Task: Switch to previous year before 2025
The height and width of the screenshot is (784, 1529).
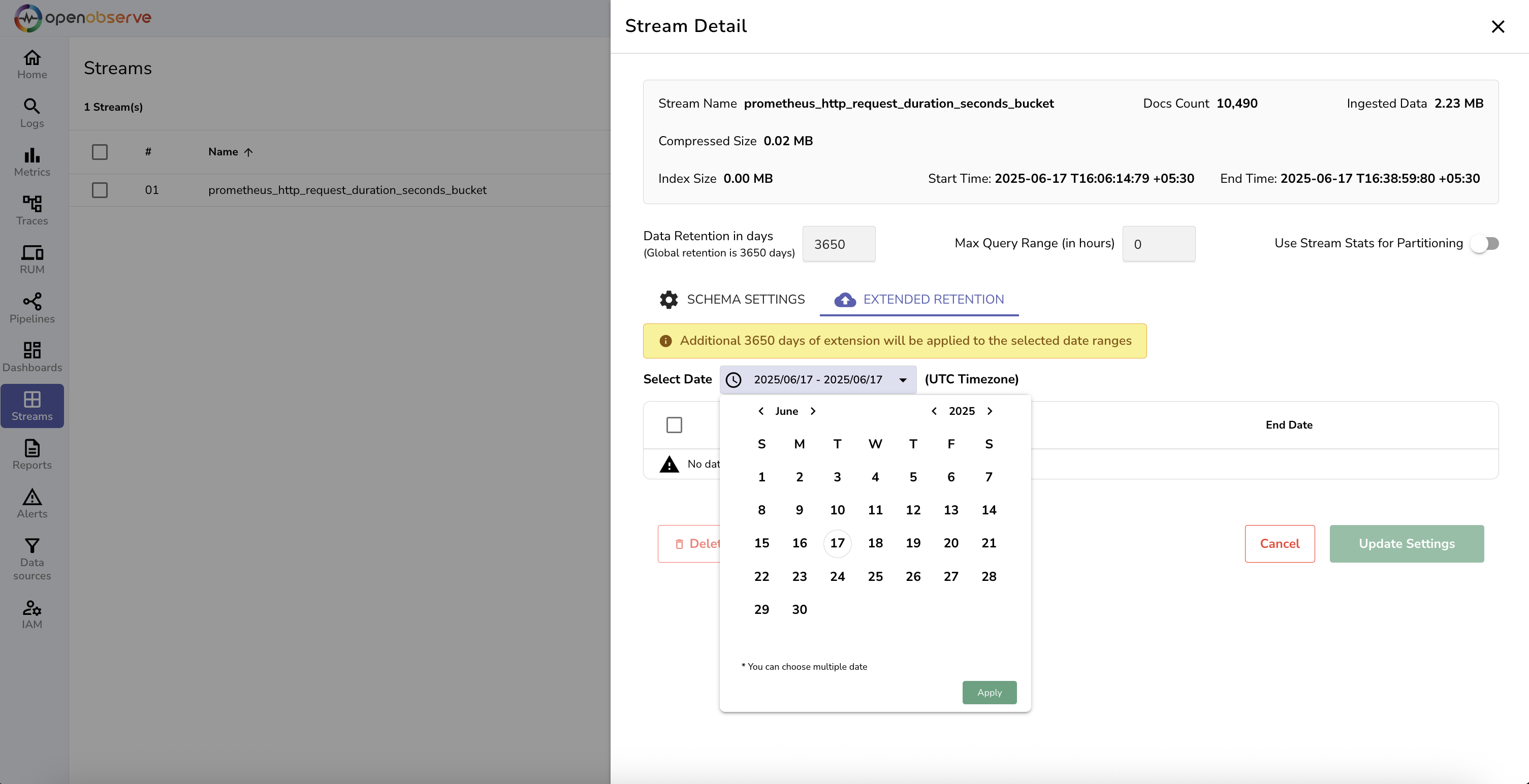Action: (934, 411)
